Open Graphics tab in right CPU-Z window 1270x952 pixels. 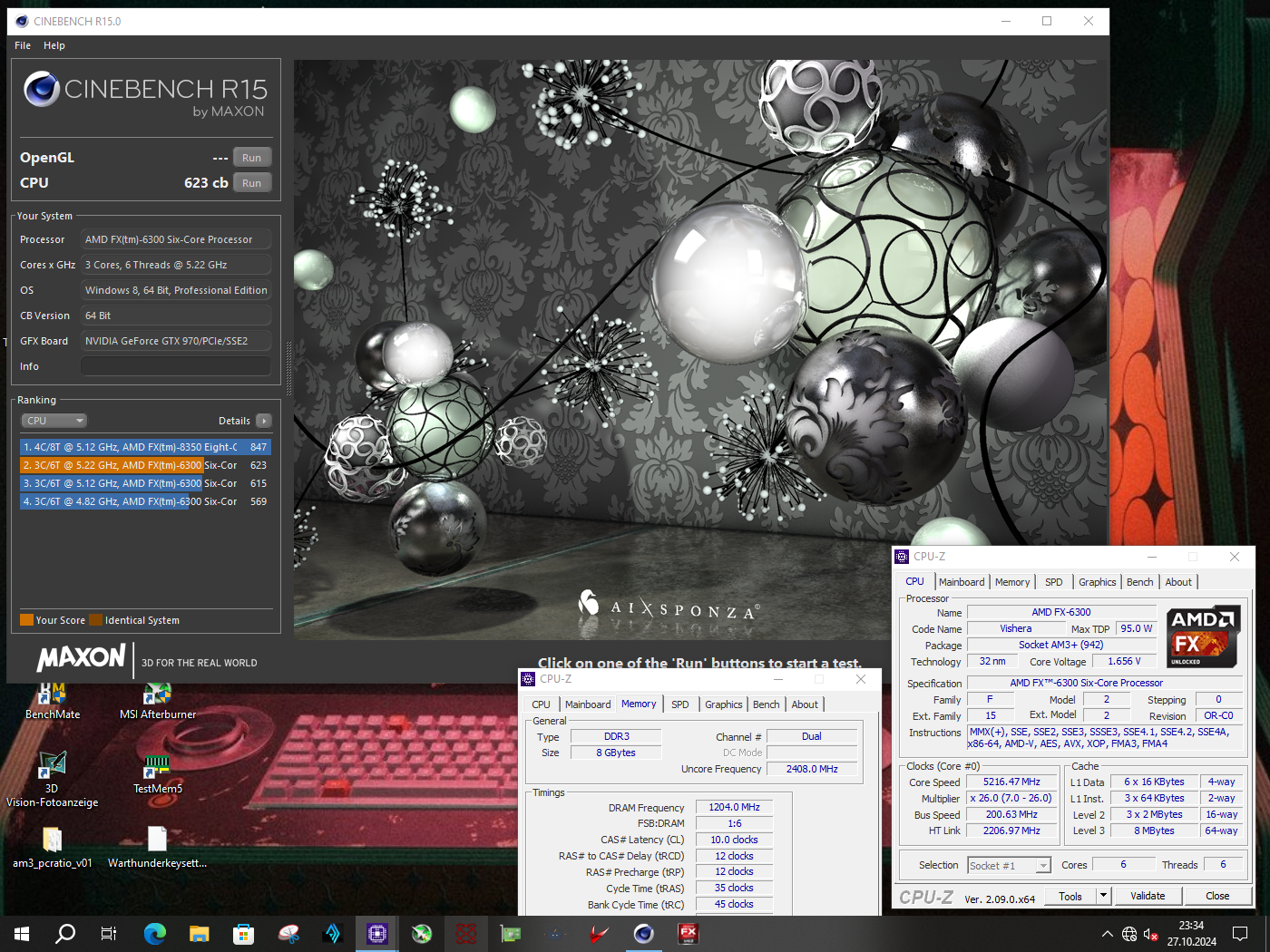[1098, 582]
